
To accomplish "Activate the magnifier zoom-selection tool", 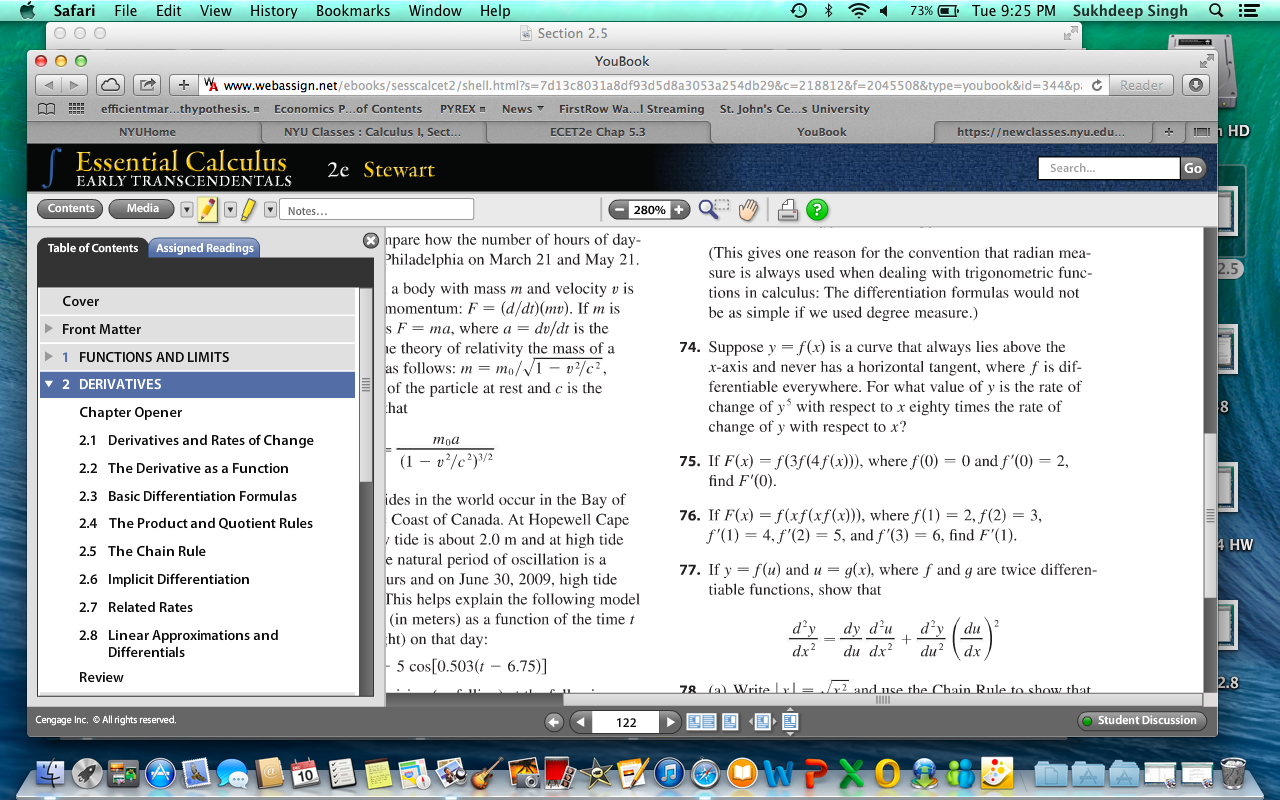I will pyautogui.click(x=713, y=209).
